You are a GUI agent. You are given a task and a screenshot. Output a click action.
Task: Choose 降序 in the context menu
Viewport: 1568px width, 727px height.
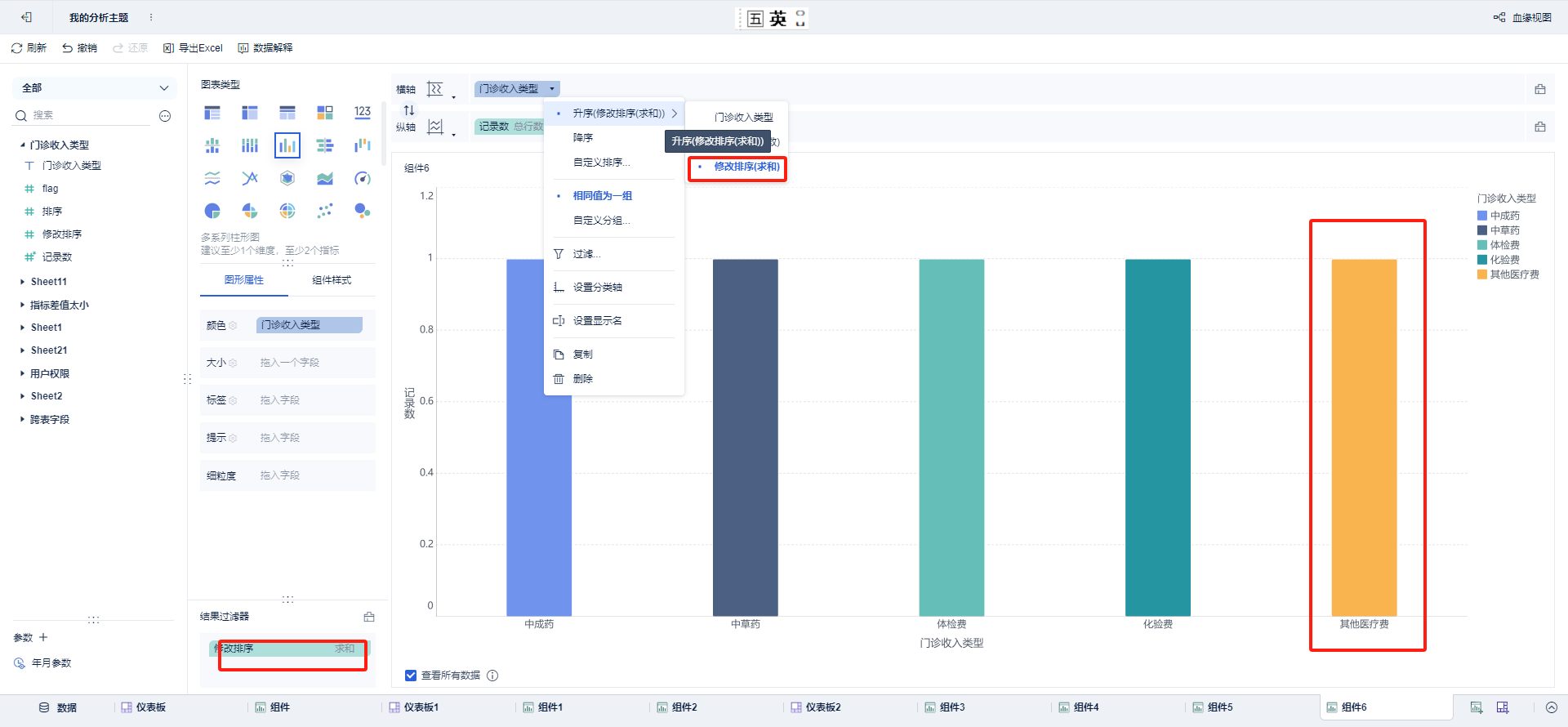[614, 138]
